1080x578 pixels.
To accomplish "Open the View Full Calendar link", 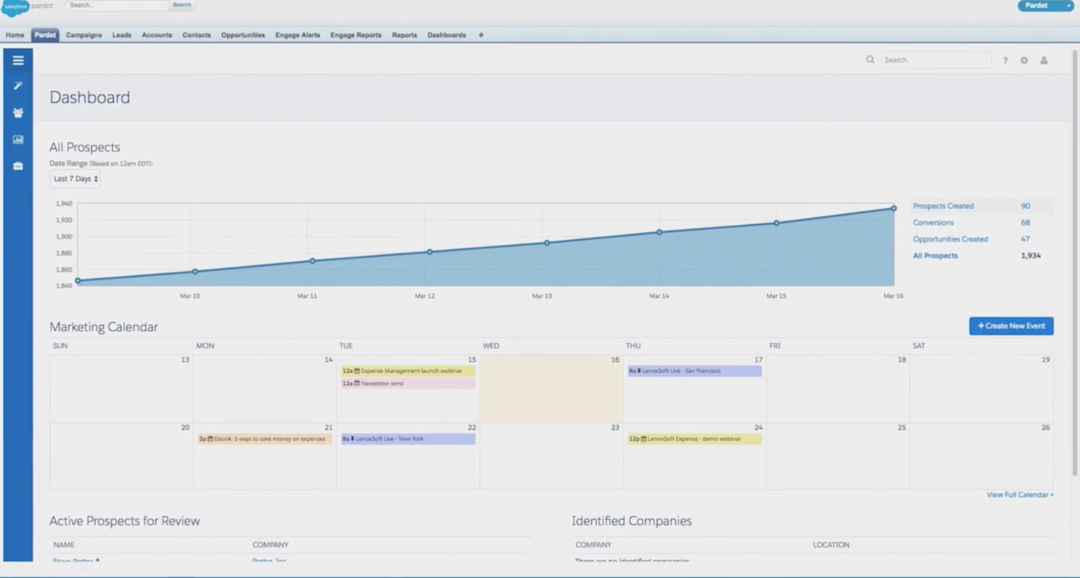I will pos(1020,495).
